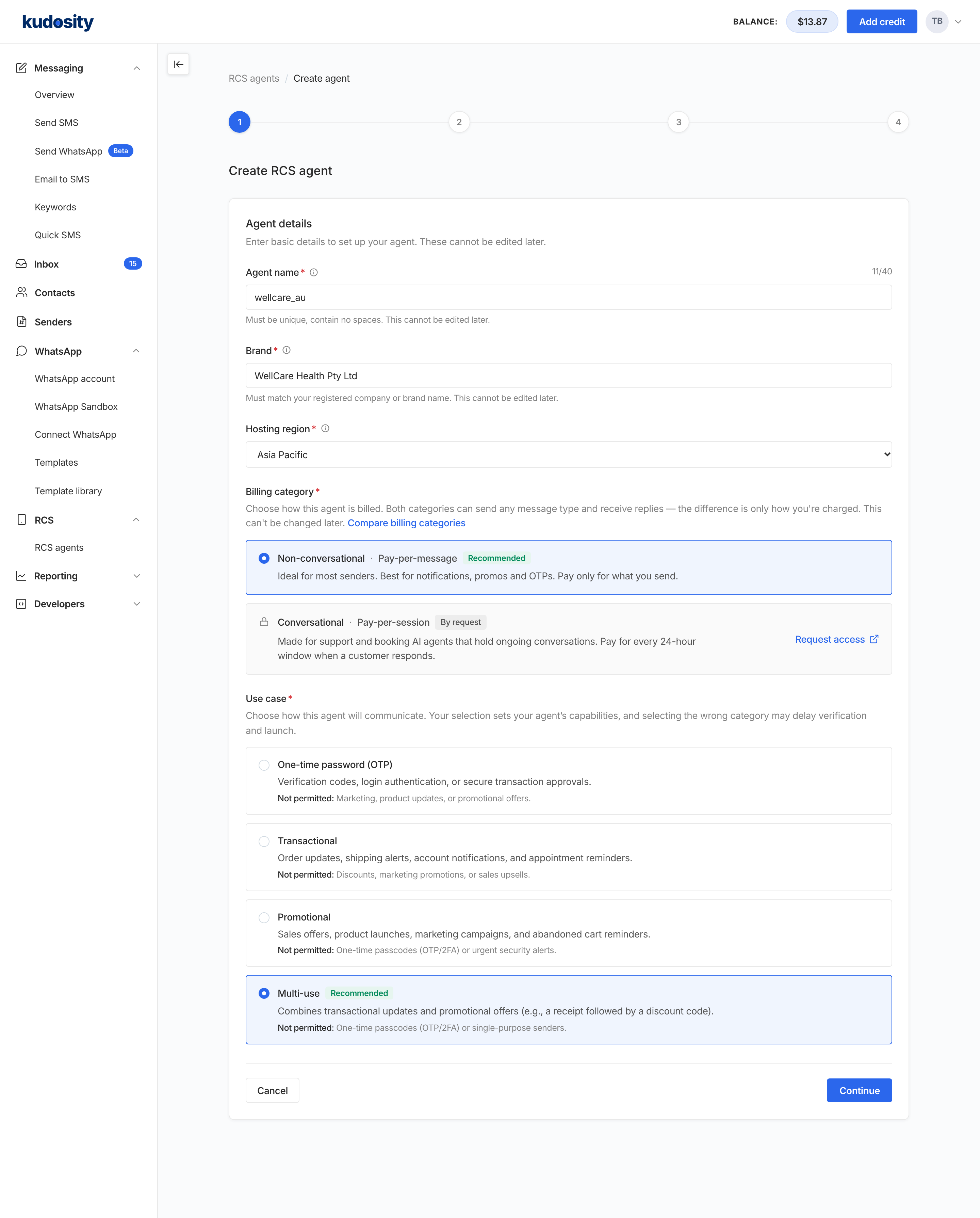Screen dimensions: 980x1218
Task: Select Non-conversational billing radio
Action: [264, 558]
